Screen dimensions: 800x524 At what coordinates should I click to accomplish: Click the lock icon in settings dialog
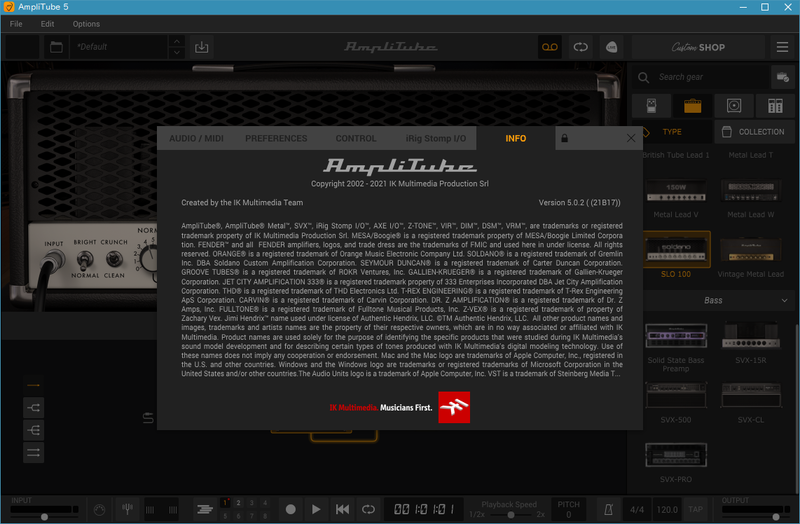[564, 138]
